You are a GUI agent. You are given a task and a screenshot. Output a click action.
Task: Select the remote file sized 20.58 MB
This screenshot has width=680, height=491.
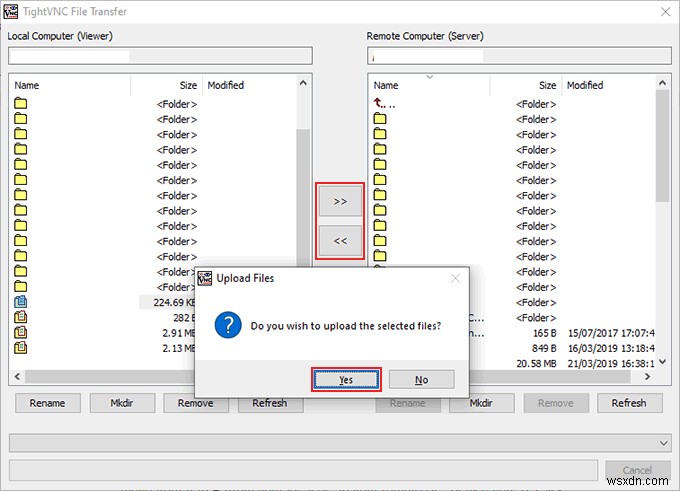[x=536, y=363]
